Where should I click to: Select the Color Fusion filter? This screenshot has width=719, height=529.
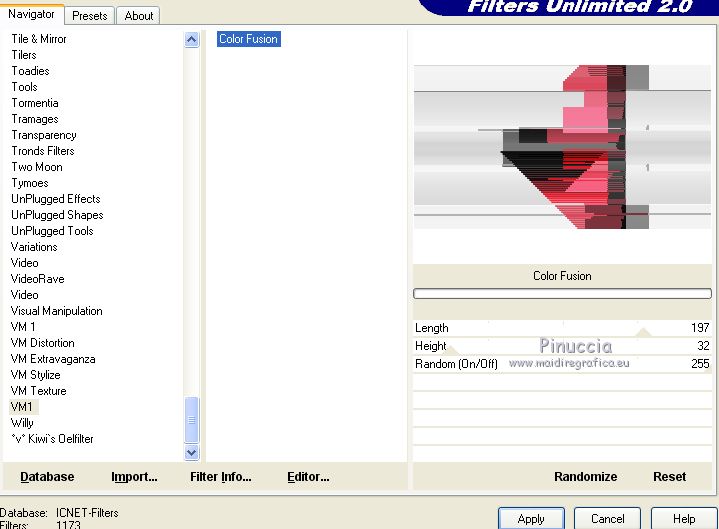(x=249, y=39)
